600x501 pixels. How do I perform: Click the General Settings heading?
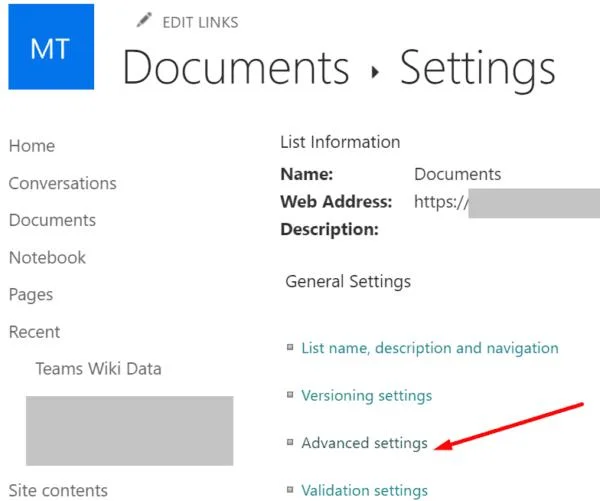tap(348, 281)
